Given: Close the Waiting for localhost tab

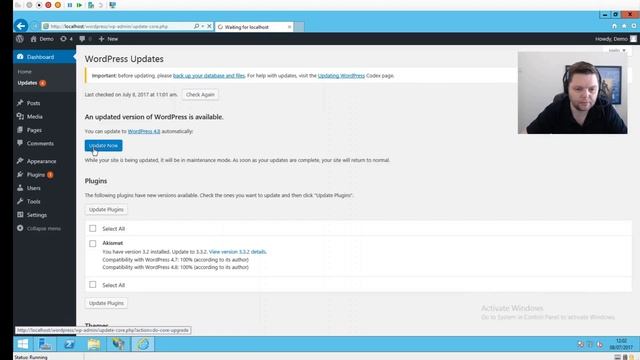Looking at the screenshot, I should [x=289, y=27].
